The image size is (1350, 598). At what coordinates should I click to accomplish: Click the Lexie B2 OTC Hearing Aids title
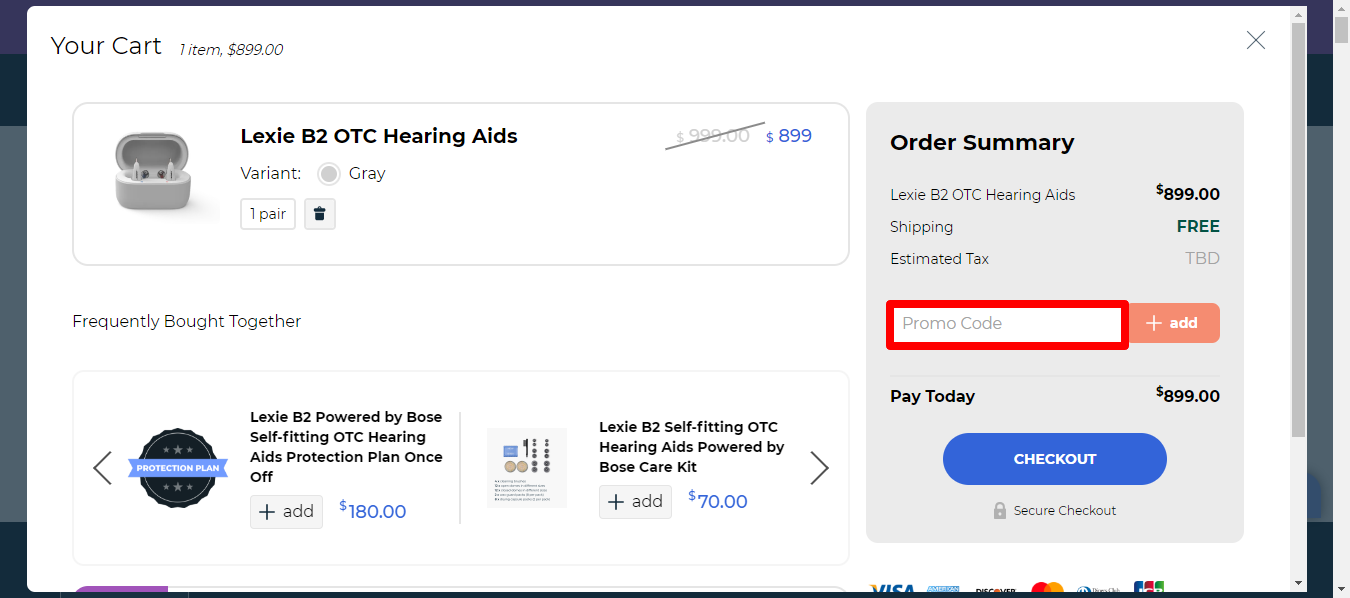click(378, 136)
